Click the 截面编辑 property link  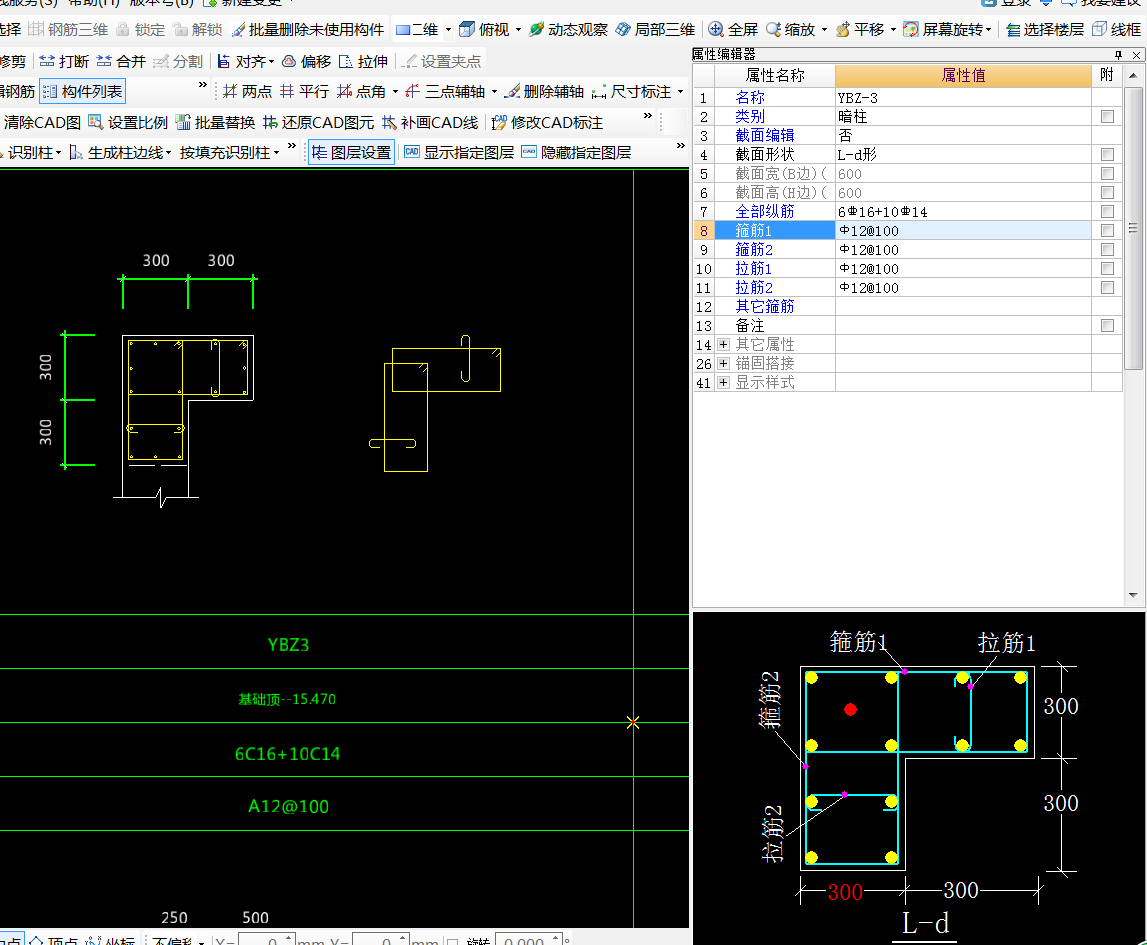[764, 136]
